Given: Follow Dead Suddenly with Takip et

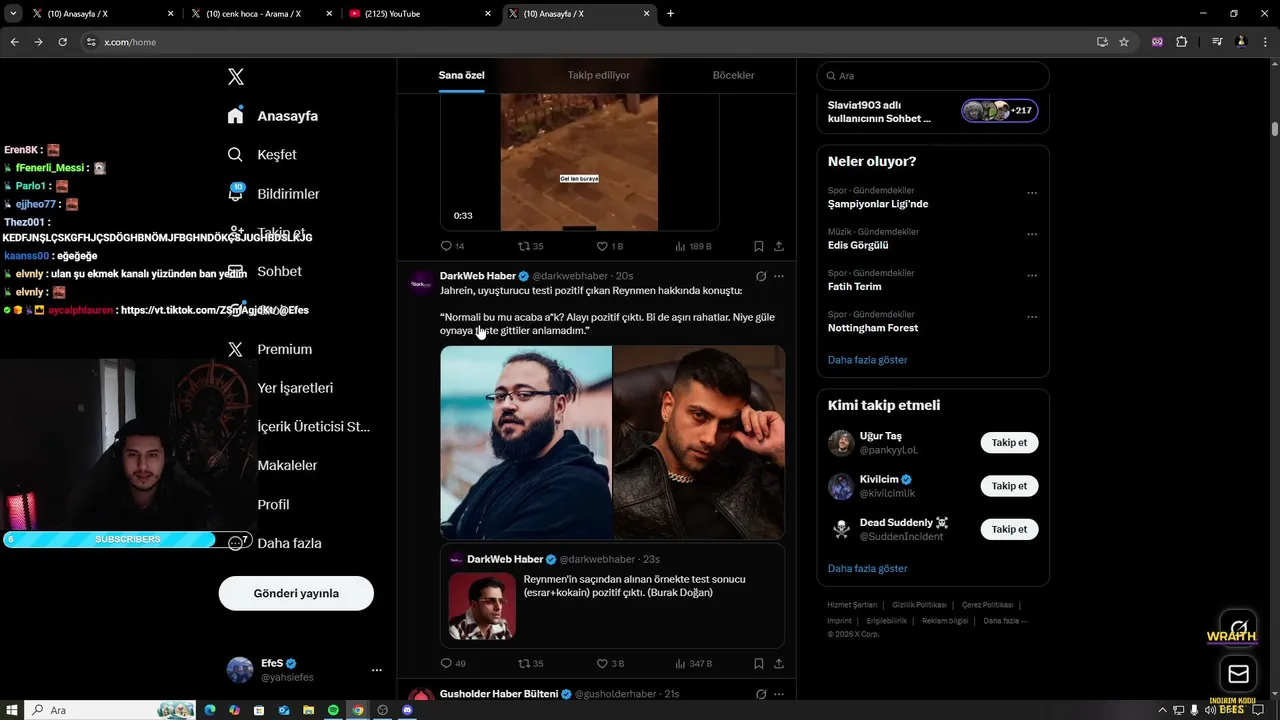Looking at the screenshot, I should [1009, 529].
